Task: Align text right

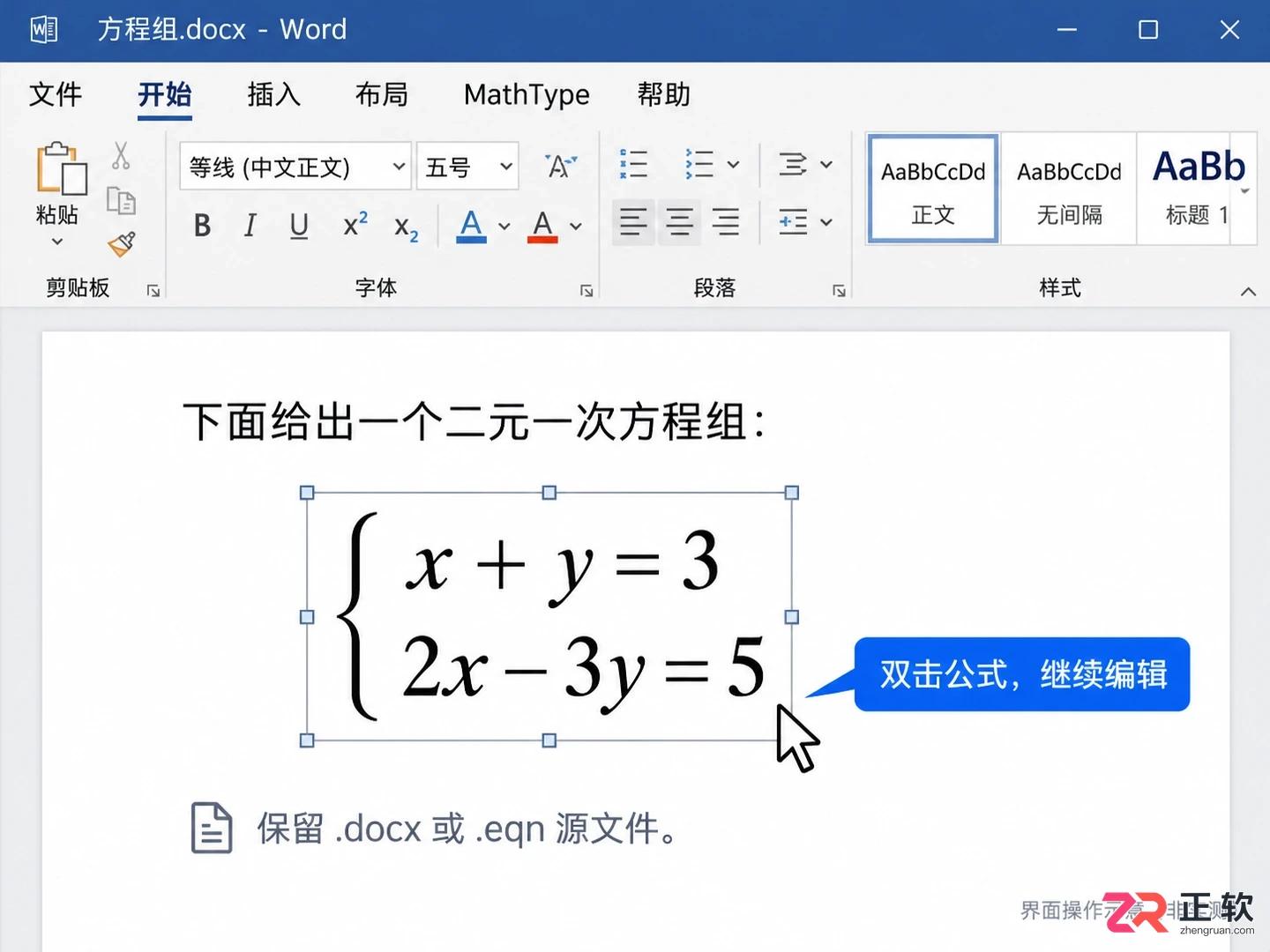Action: click(x=726, y=222)
